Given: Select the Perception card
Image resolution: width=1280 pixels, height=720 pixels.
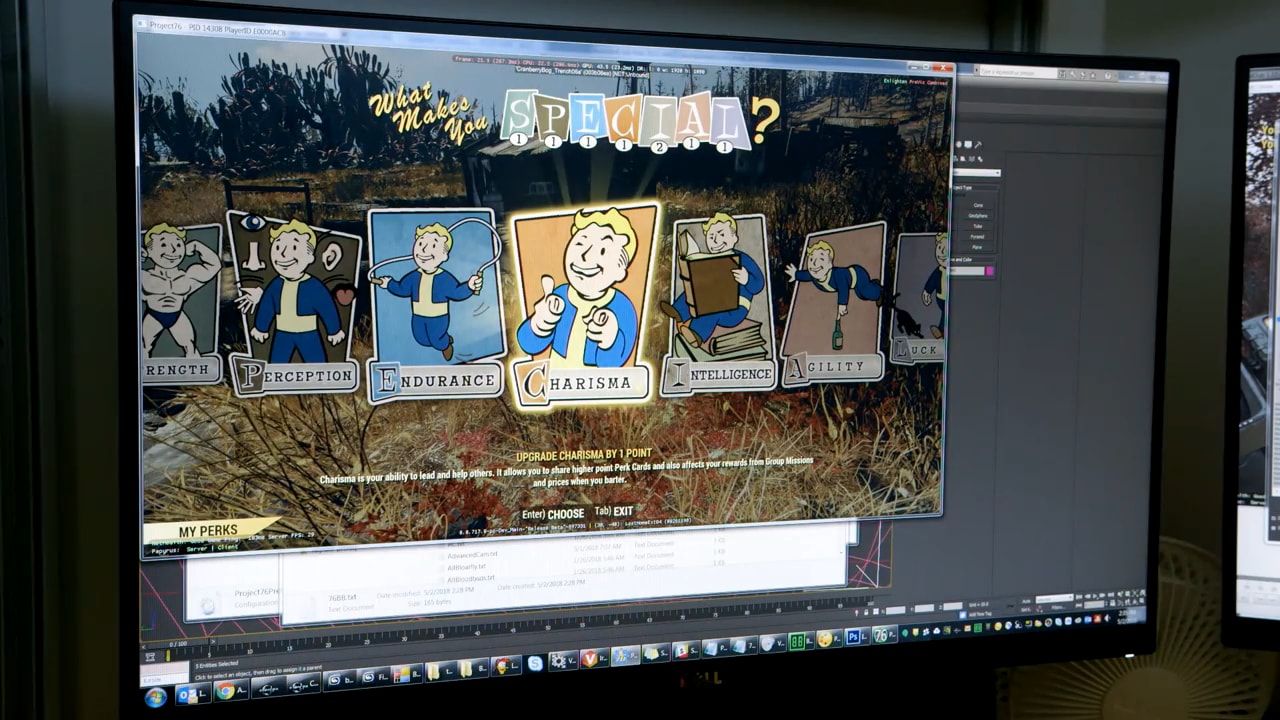Looking at the screenshot, I should [294, 303].
